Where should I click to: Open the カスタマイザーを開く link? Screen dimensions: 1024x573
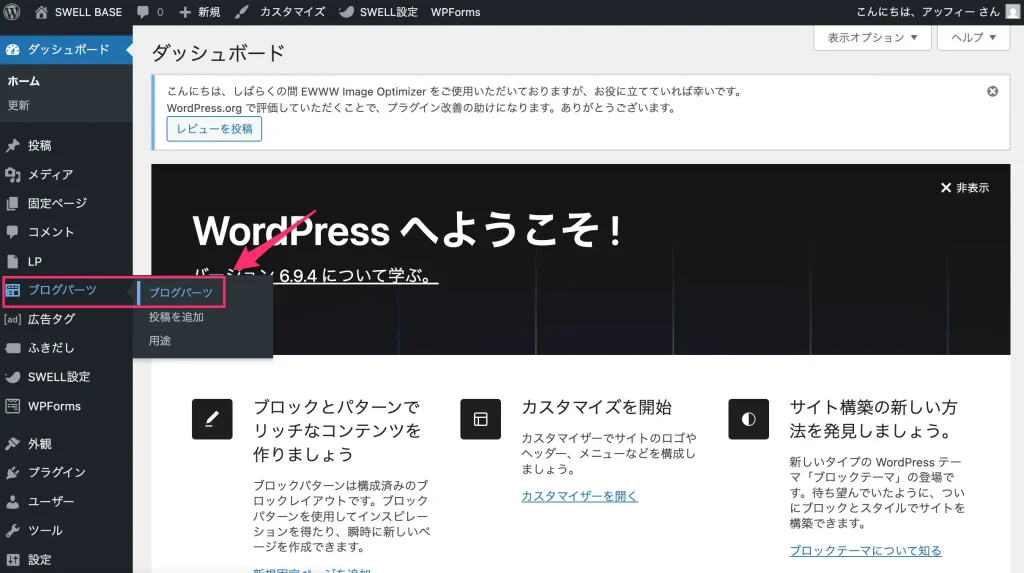[x=579, y=496]
